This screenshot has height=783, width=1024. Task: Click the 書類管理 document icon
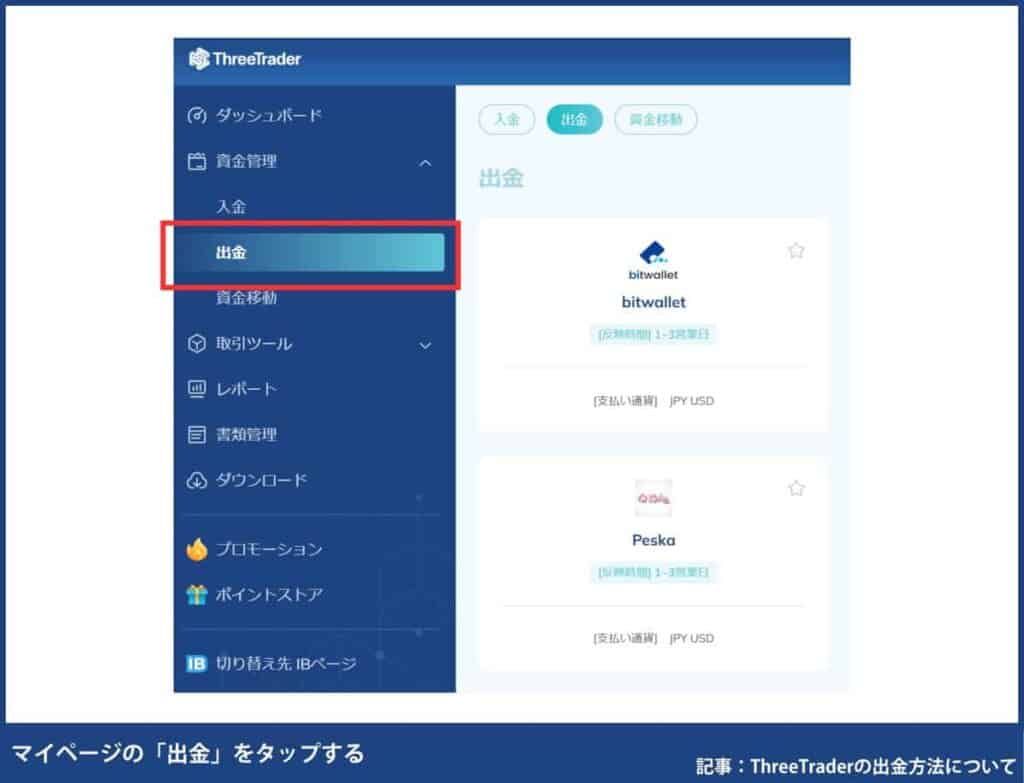pyautogui.click(x=197, y=434)
